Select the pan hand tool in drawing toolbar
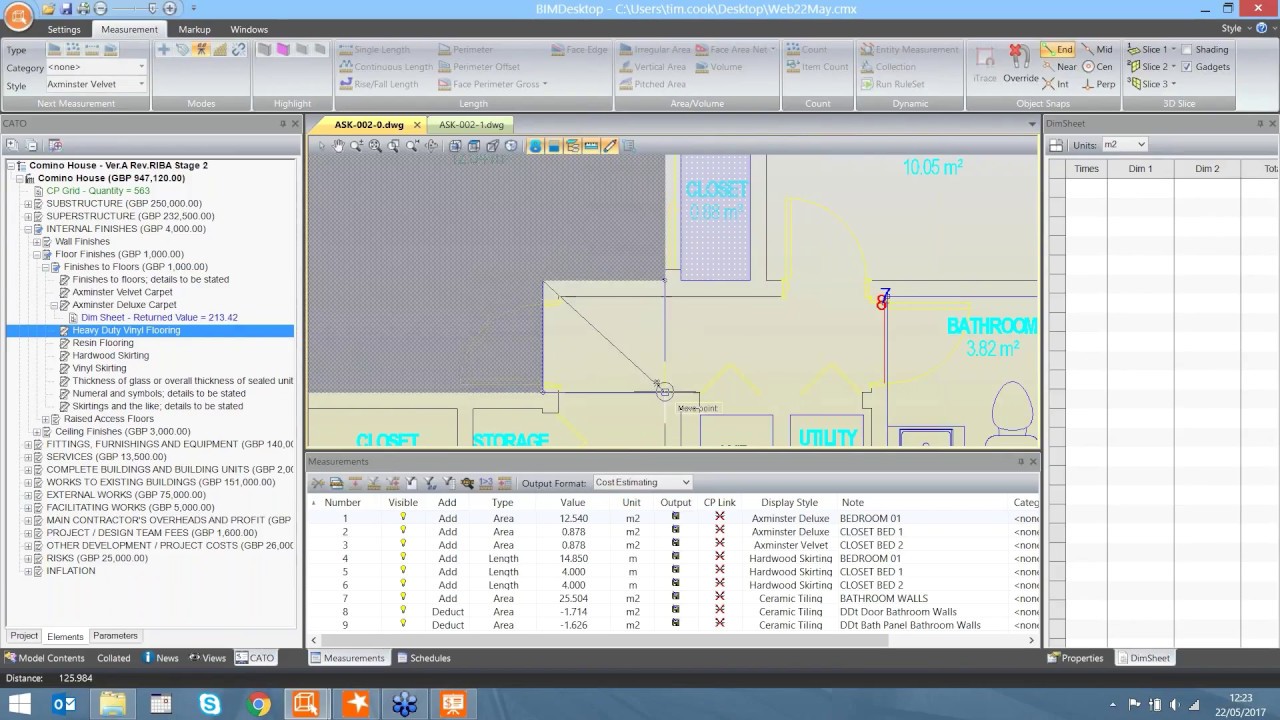 coord(338,146)
